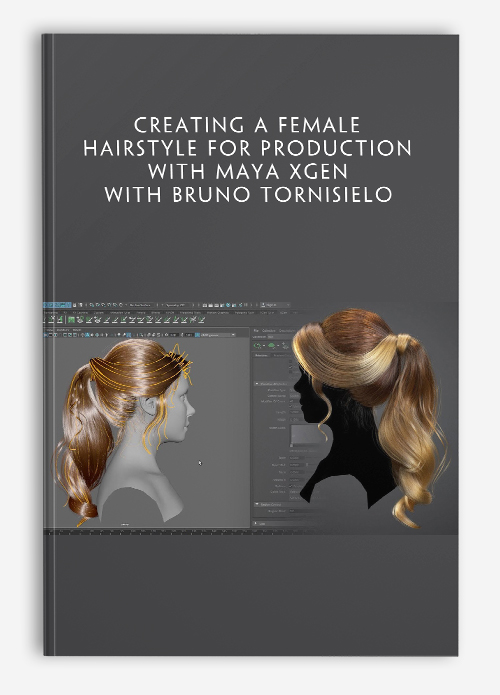Open the Collection menu in XGen panel
The image size is (500, 695).
(x=269, y=331)
